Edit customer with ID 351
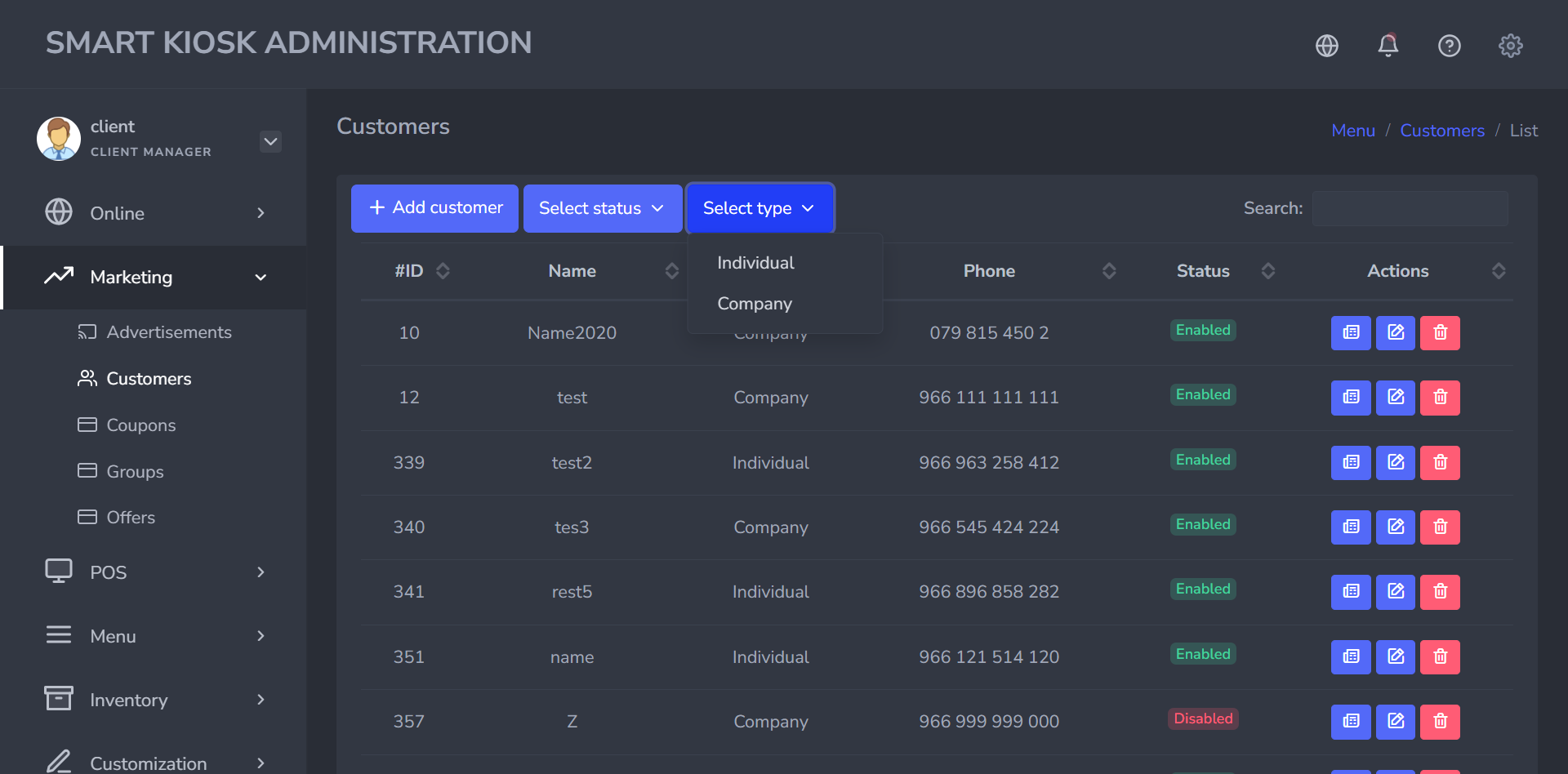Viewport: 1568px width, 774px height. coord(1396,657)
